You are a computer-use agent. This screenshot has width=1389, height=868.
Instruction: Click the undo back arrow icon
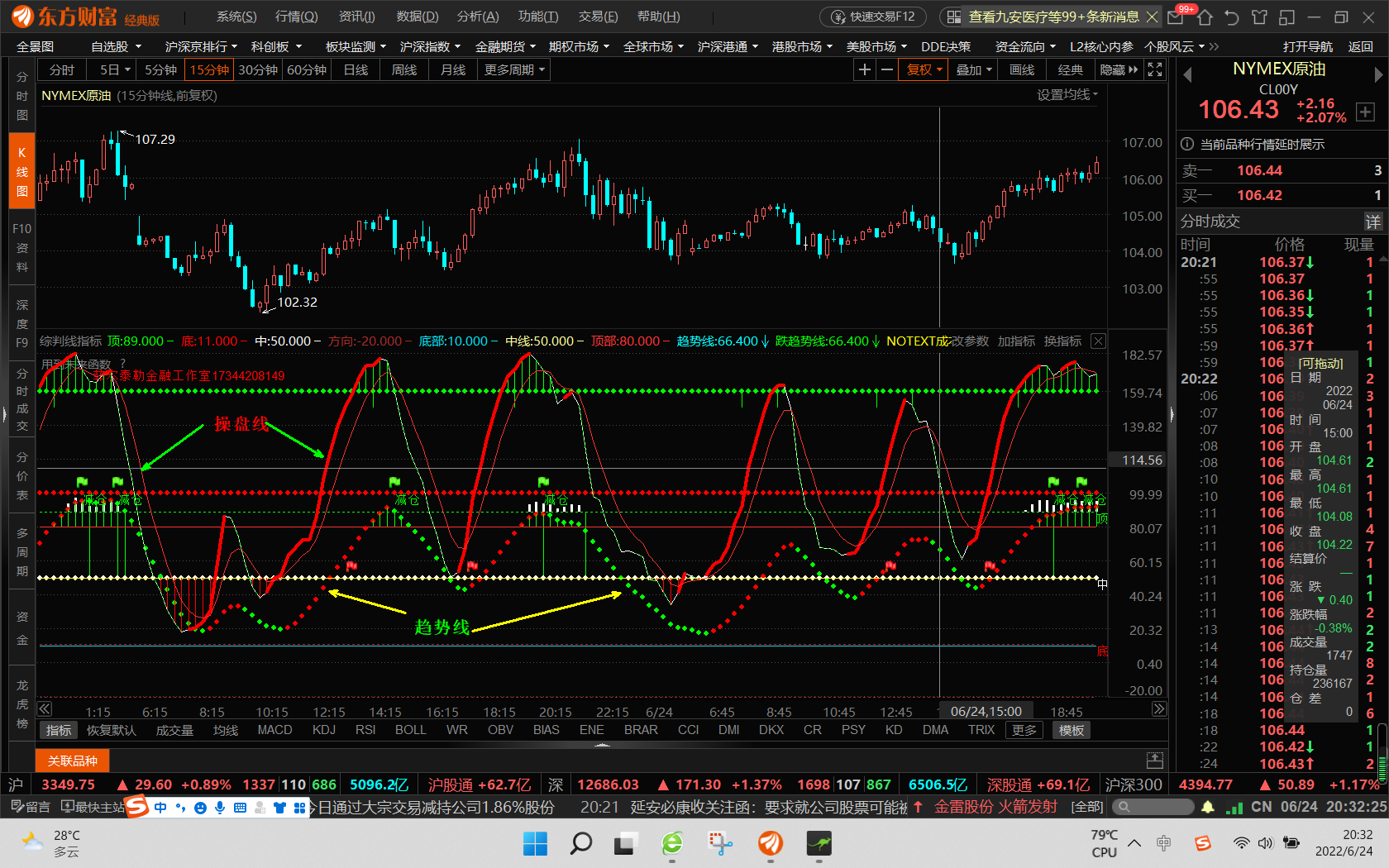click(1232, 17)
